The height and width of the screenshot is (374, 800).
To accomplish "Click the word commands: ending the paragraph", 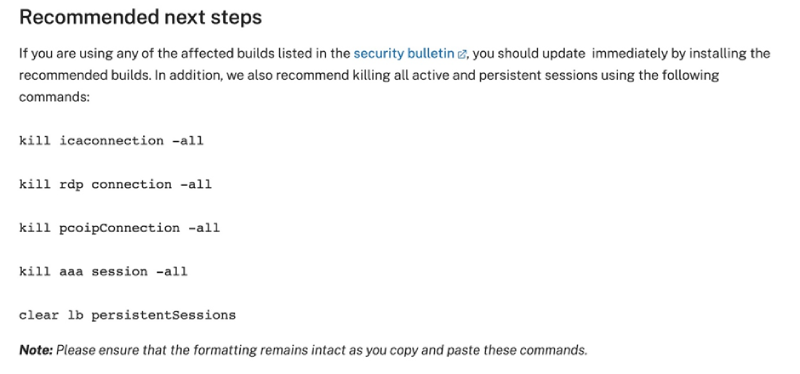I will pos(54,97).
